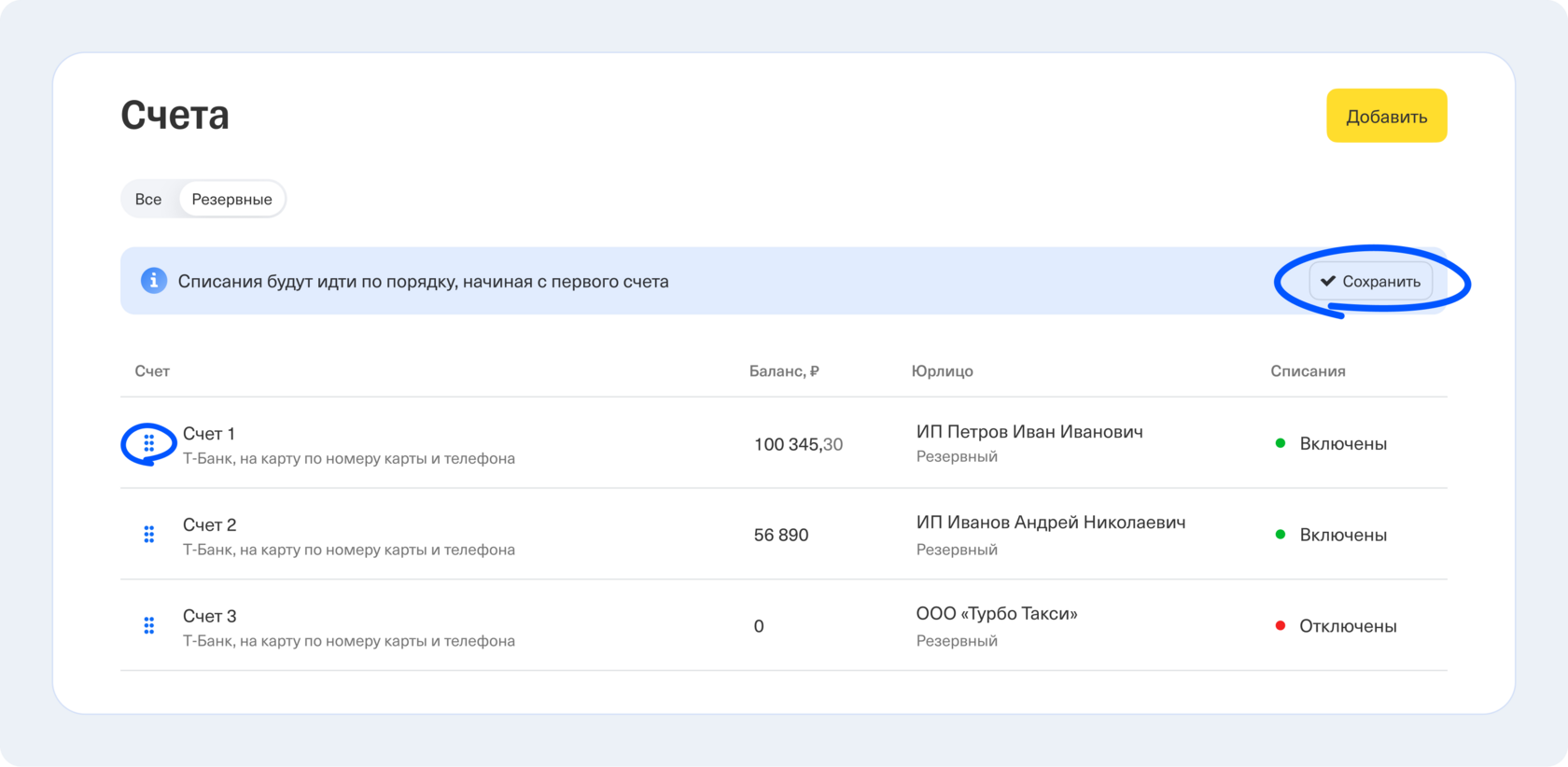This screenshot has width=1568, height=767.
Task: Click the Включены status of Счет 1
Action: pyautogui.click(x=1343, y=444)
